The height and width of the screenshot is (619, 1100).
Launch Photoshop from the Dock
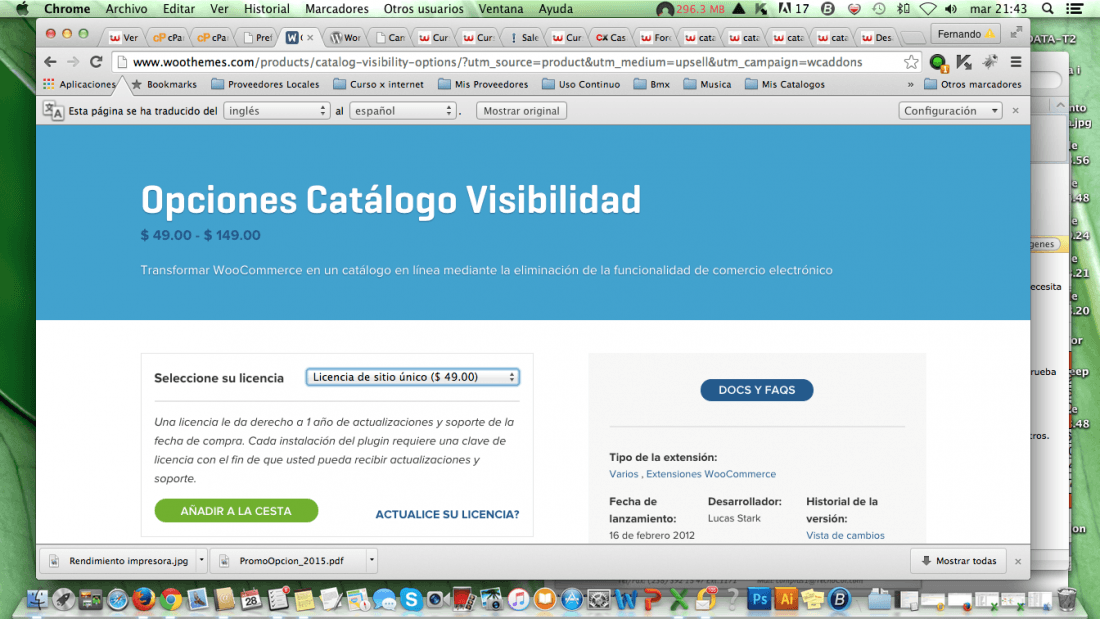759,599
